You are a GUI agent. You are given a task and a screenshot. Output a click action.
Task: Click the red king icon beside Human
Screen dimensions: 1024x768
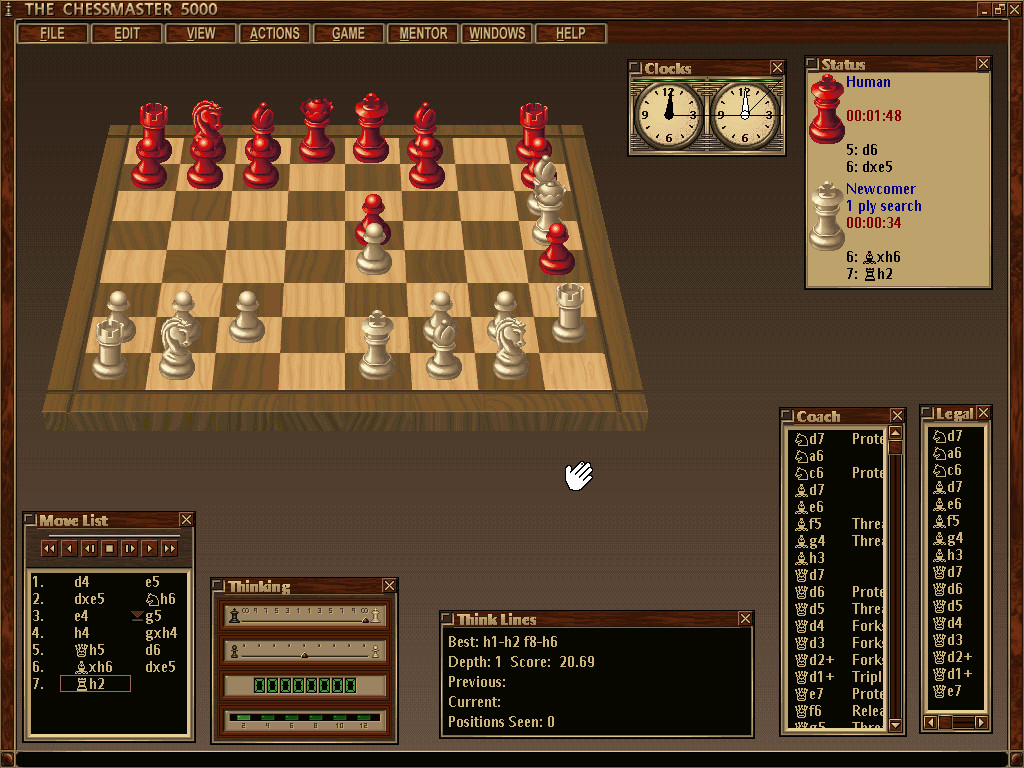(827, 109)
